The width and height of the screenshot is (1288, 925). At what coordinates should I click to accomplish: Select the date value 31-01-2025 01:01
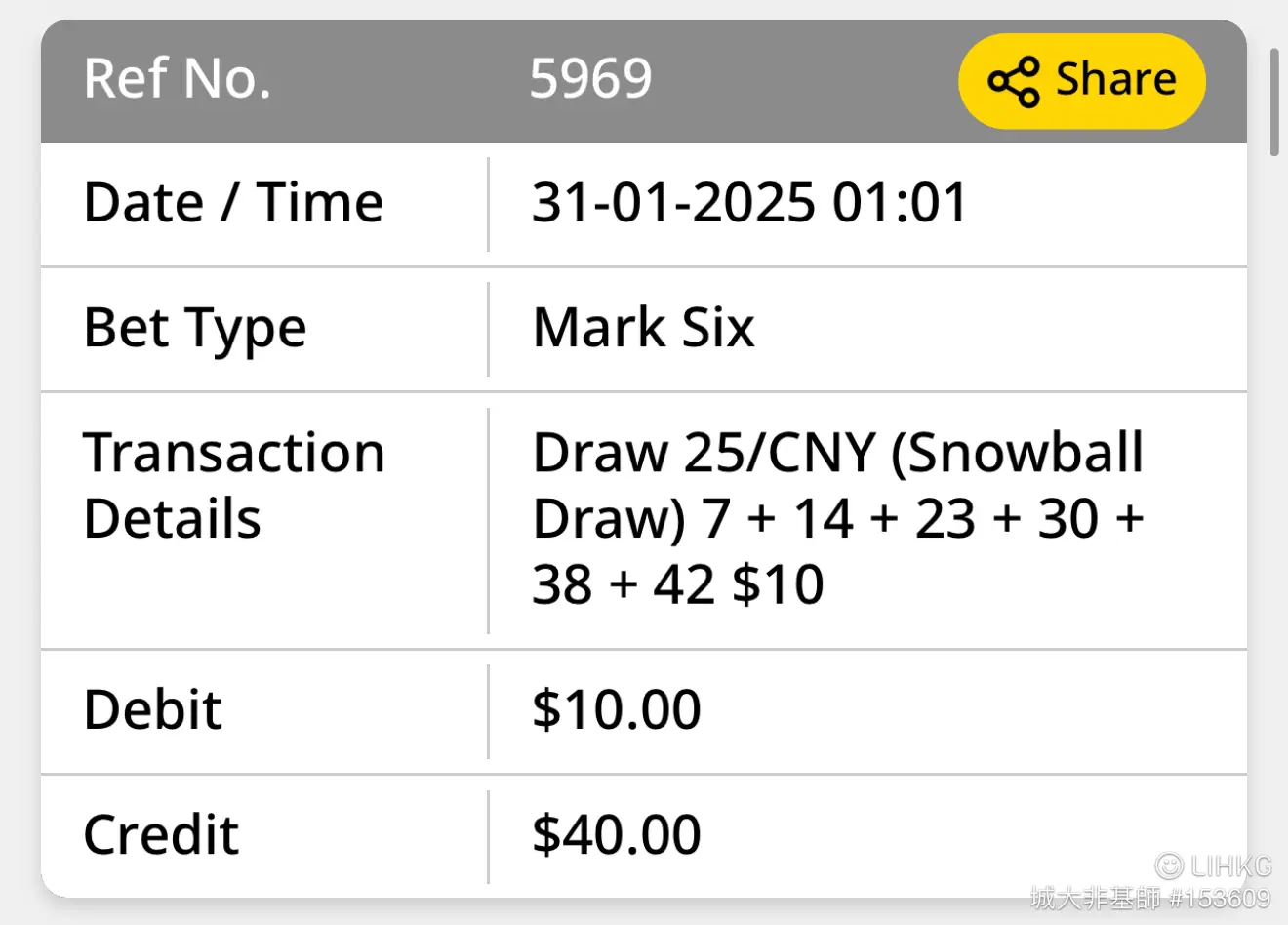tap(749, 203)
